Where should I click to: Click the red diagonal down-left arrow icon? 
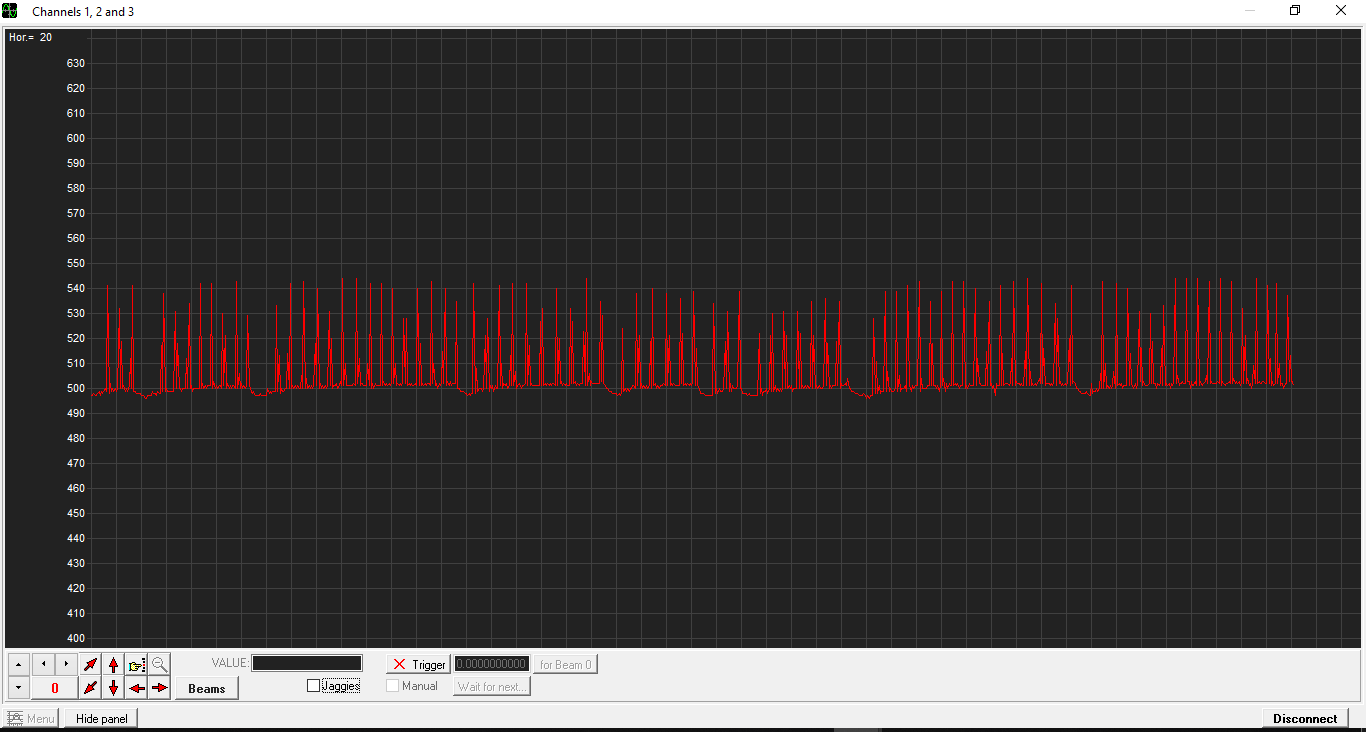pyautogui.click(x=91, y=688)
